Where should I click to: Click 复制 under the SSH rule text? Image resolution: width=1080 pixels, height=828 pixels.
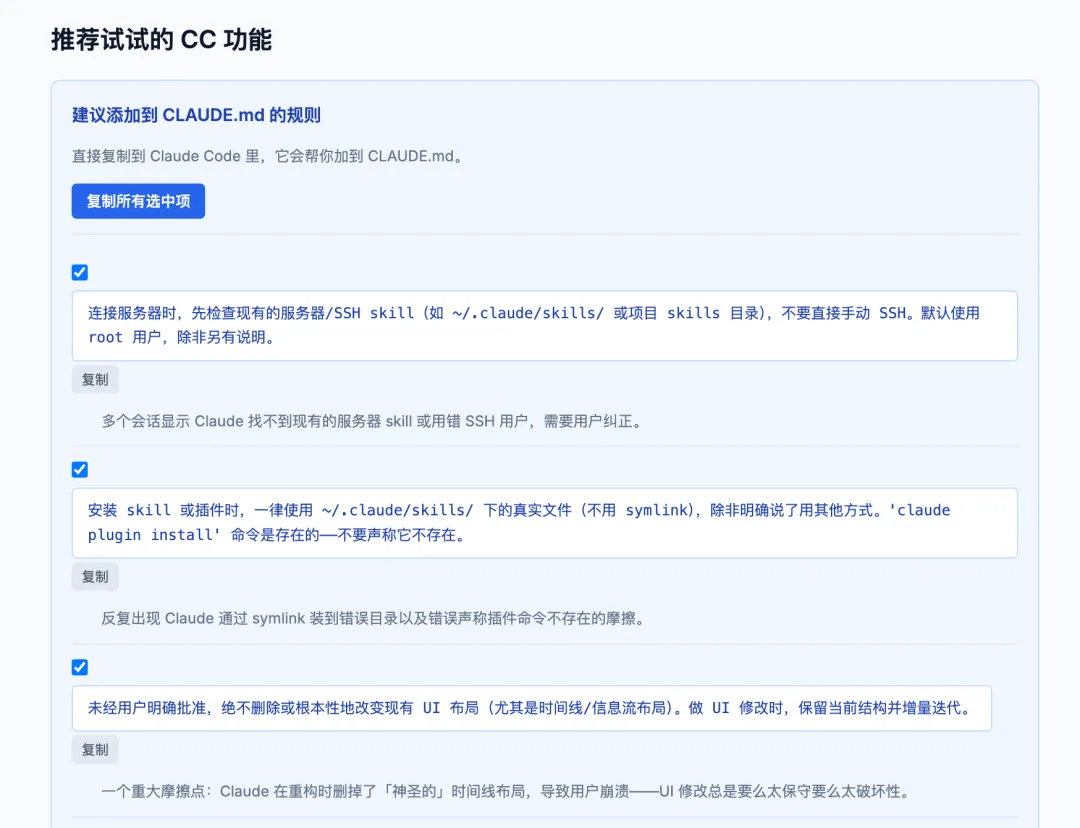[x=94, y=379]
